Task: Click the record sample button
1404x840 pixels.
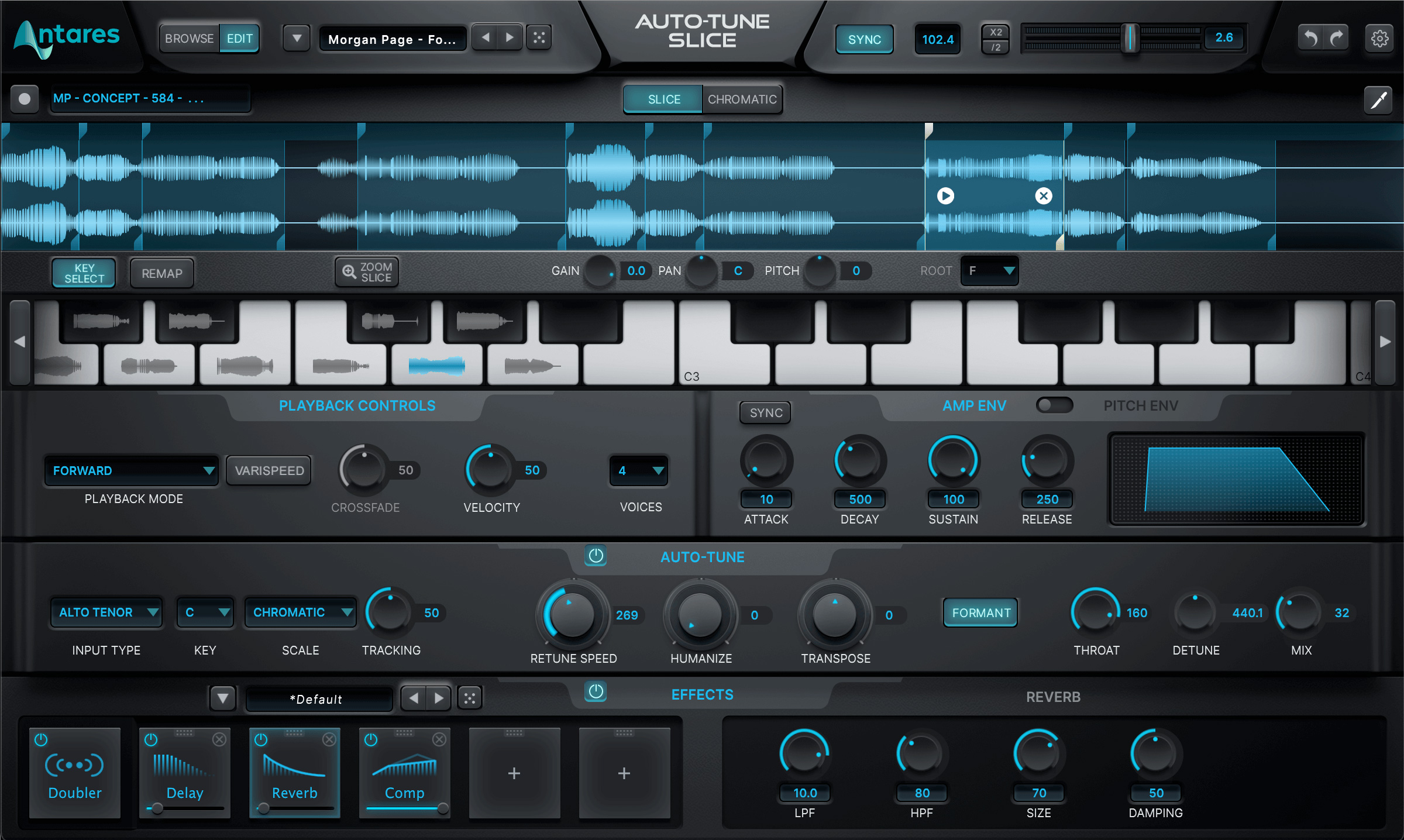Action: [x=25, y=98]
